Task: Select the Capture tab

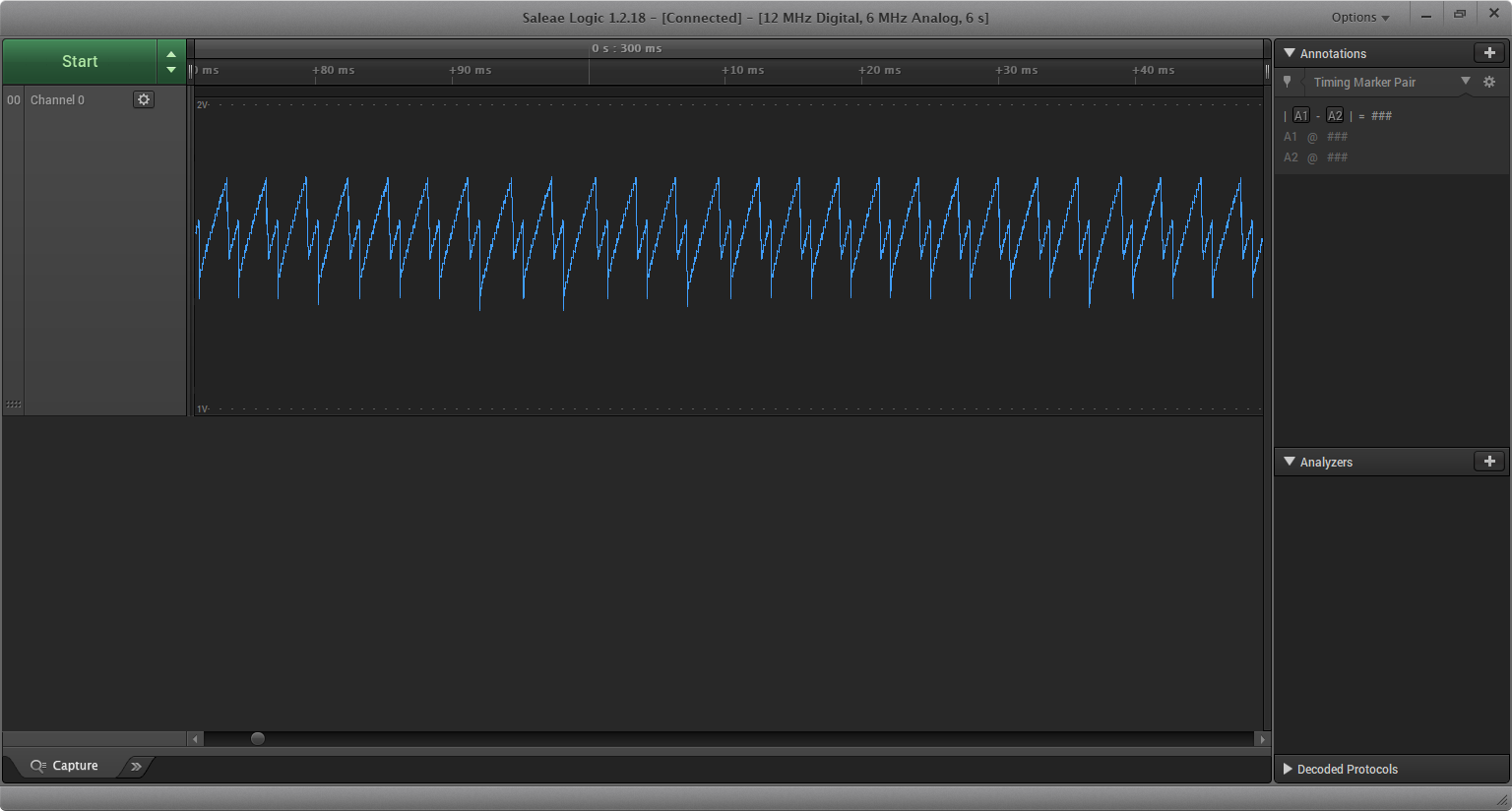Action: (x=65, y=766)
